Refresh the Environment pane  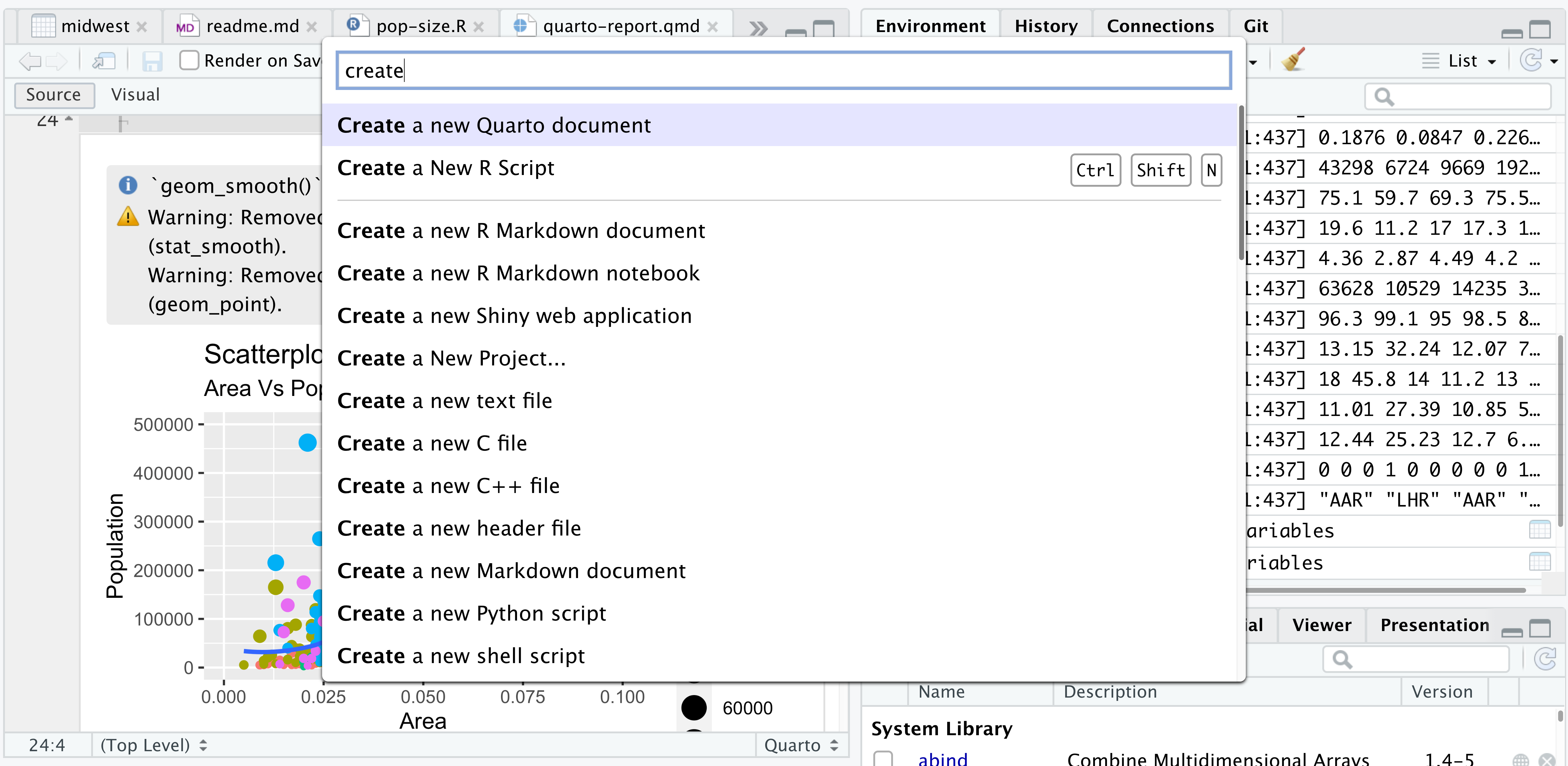(x=1531, y=60)
